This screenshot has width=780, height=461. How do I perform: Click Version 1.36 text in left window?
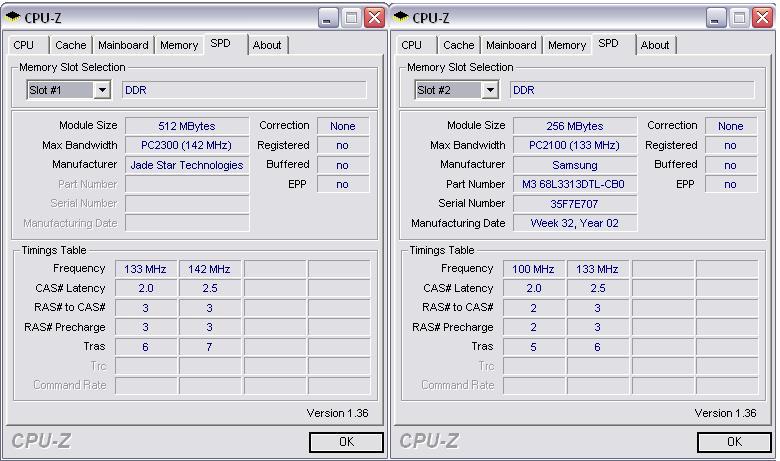pos(338,413)
